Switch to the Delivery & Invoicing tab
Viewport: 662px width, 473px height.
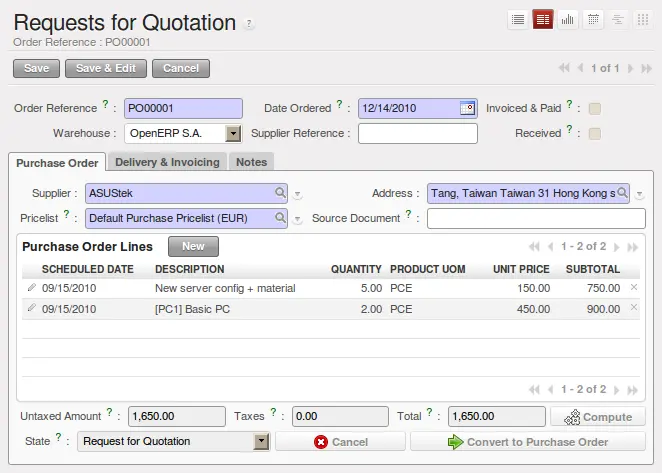click(x=167, y=162)
